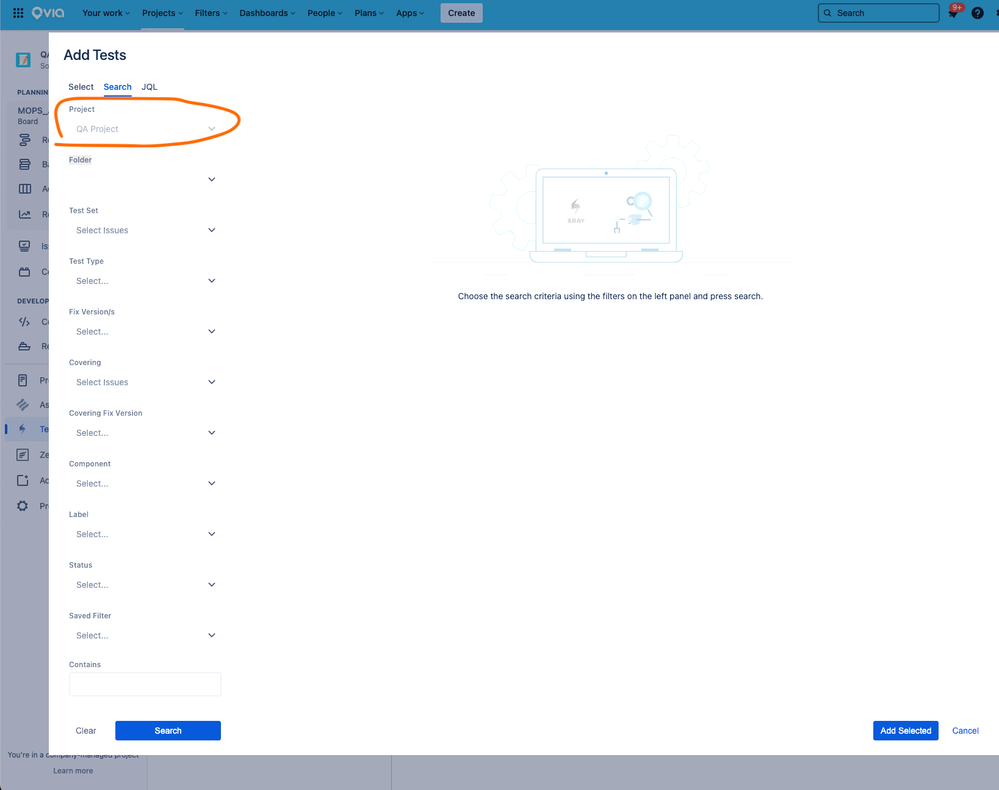
Task: Open the Apps menu
Action: tap(410, 13)
